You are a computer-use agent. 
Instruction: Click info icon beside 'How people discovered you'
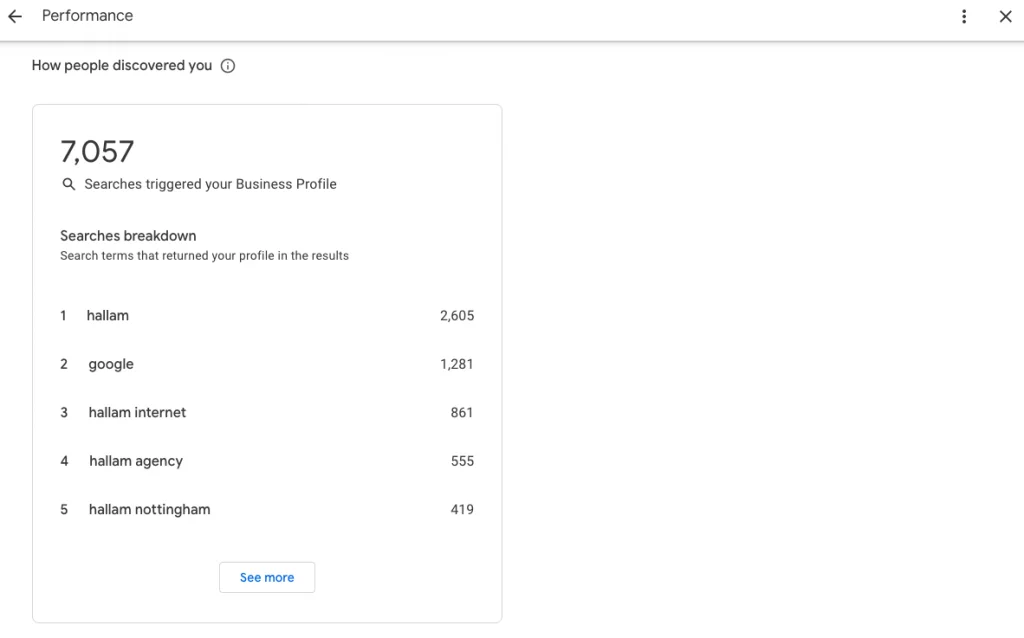point(228,66)
